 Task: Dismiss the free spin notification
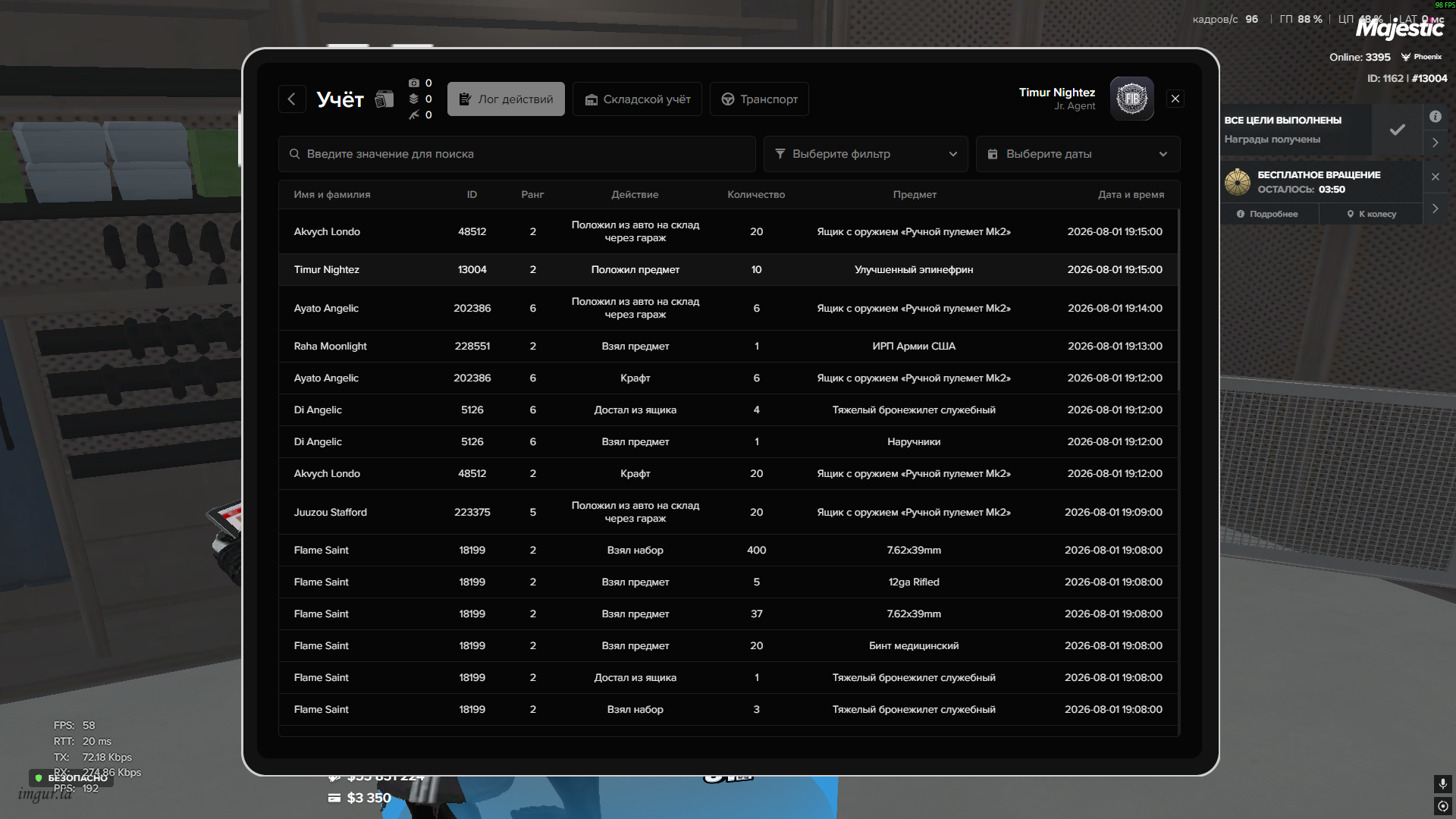pos(1436,177)
